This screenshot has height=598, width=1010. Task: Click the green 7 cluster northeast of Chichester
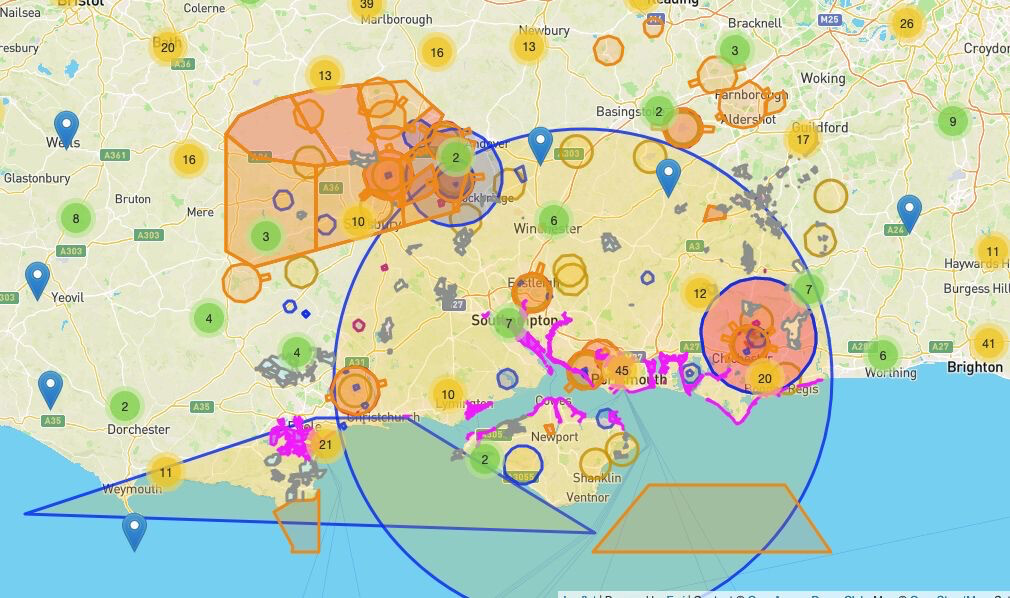(809, 289)
